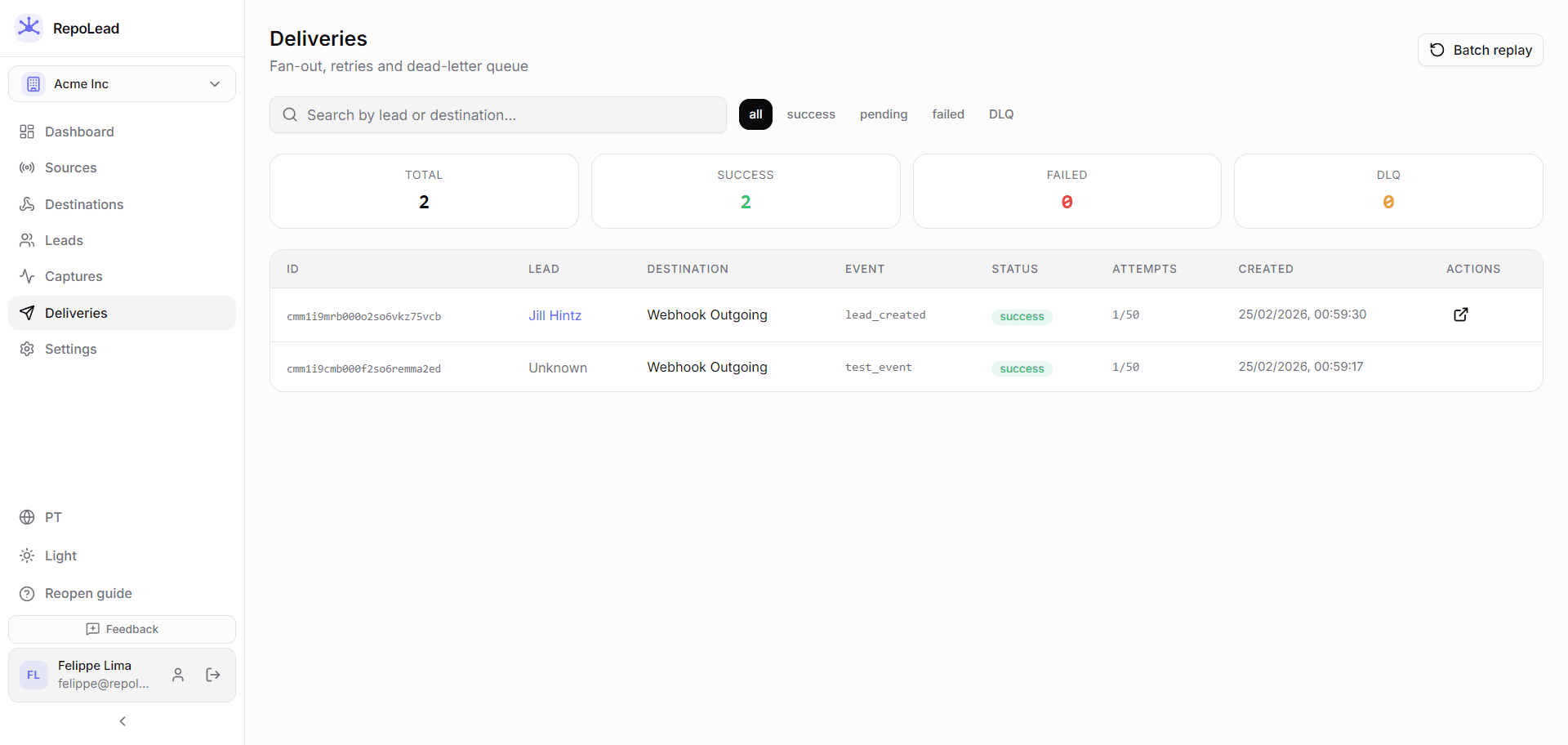Click the RepoLead logo icon

tap(29, 26)
